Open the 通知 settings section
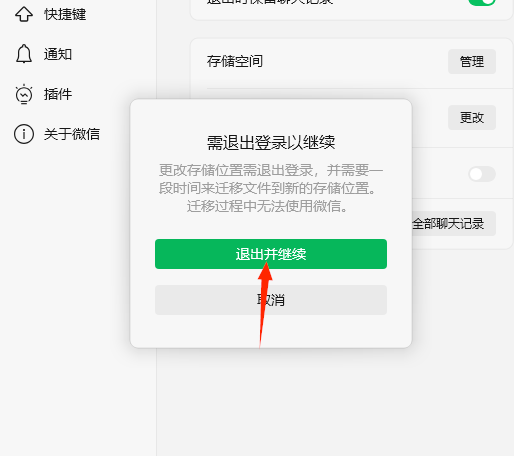The height and width of the screenshot is (456, 514). (58, 54)
